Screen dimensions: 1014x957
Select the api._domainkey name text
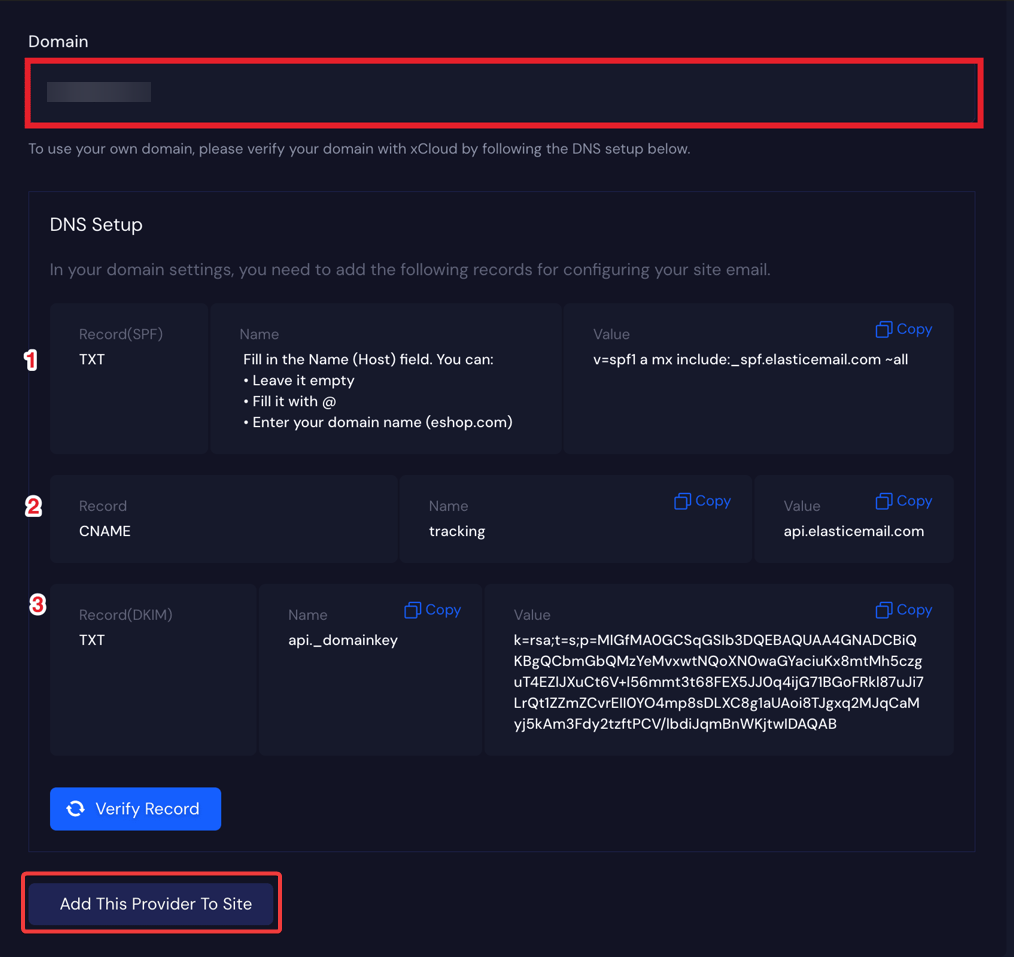[343, 640]
